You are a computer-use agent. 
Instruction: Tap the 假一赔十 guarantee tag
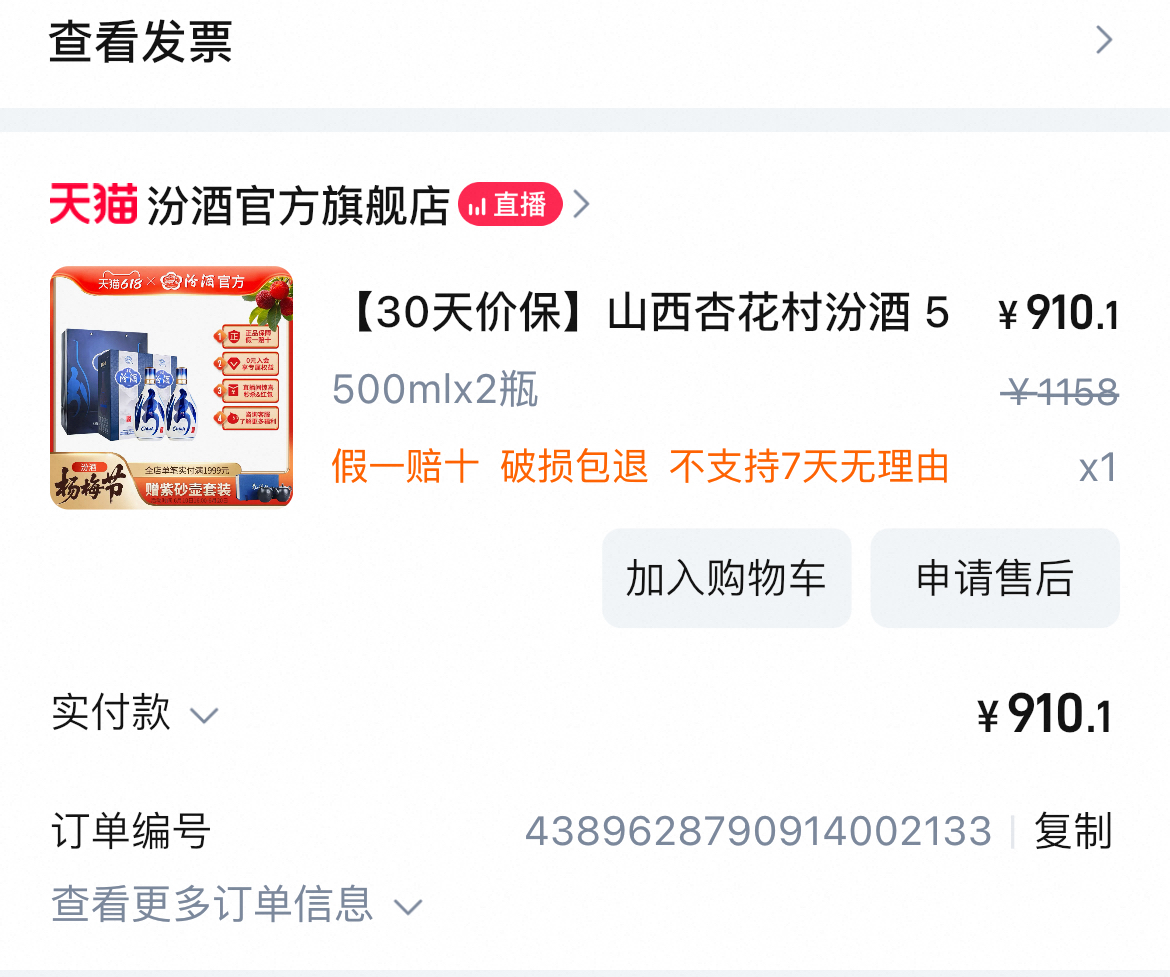(x=405, y=467)
